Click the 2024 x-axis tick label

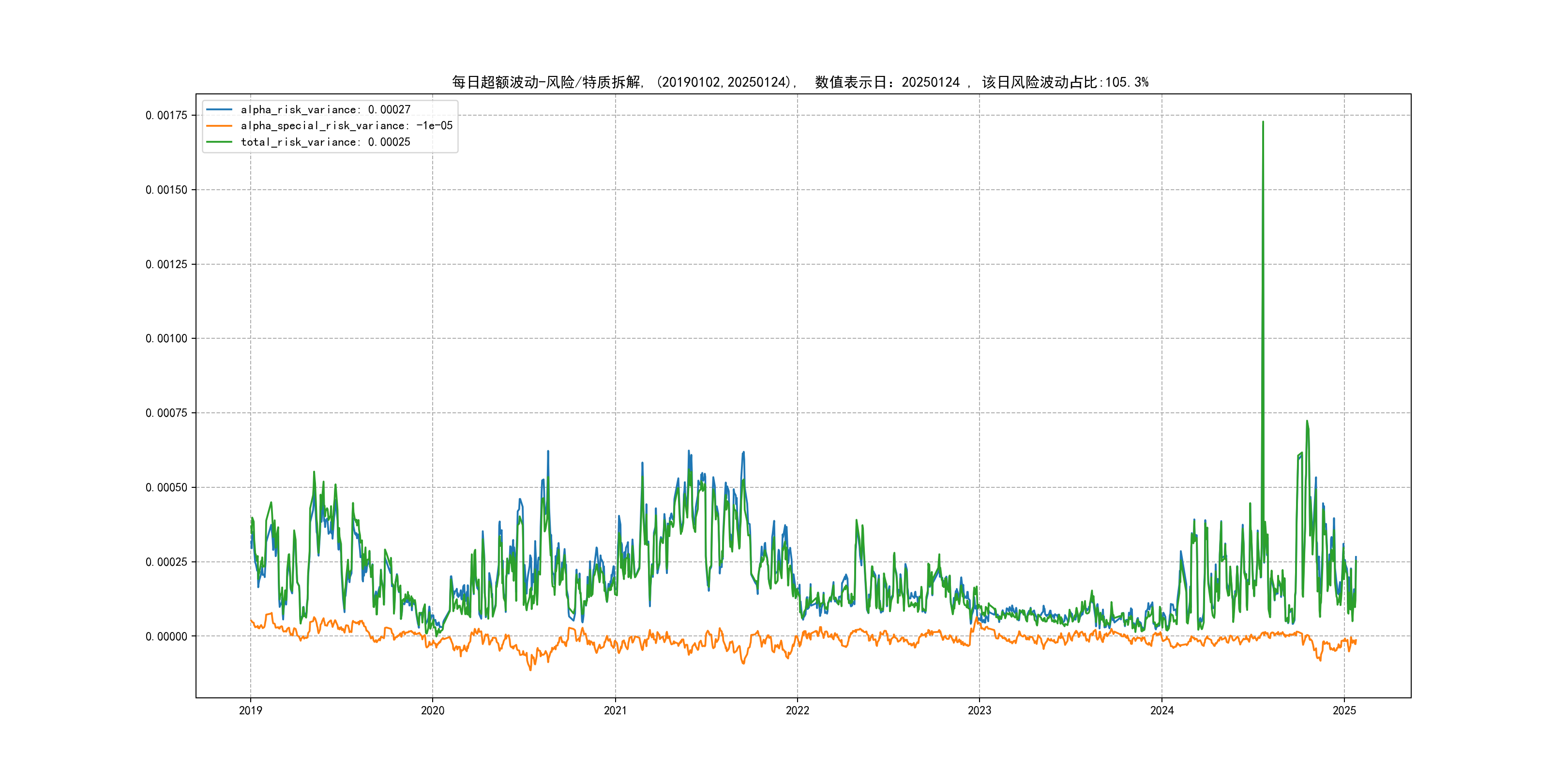click(x=1161, y=710)
